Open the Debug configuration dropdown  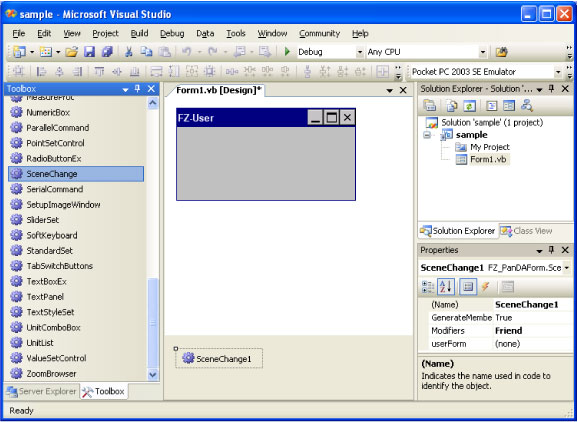click(x=360, y=52)
